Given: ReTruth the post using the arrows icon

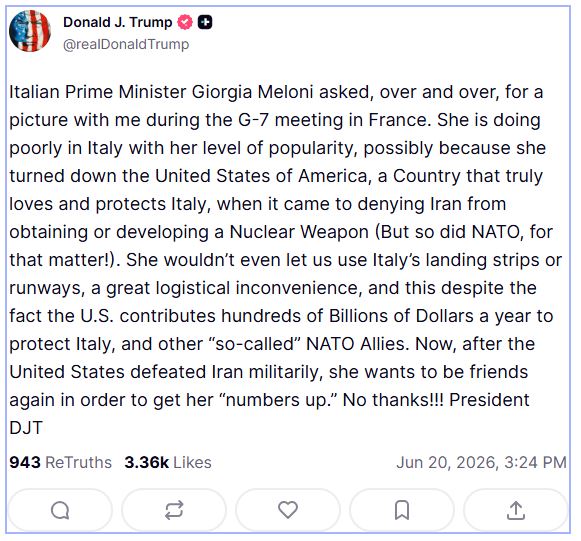Looking at the screenshot, I should (x=174, y=510).
